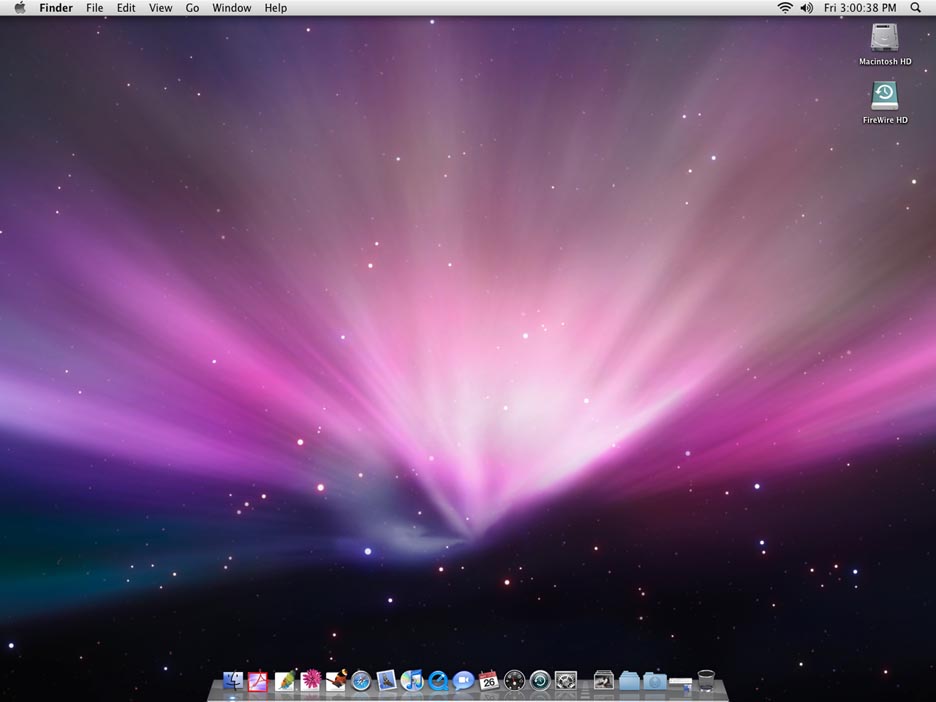This screenshot has height=702, width=936.
Task: Launch Adobe Acrobat from the Dock
Action: point(258,681)
